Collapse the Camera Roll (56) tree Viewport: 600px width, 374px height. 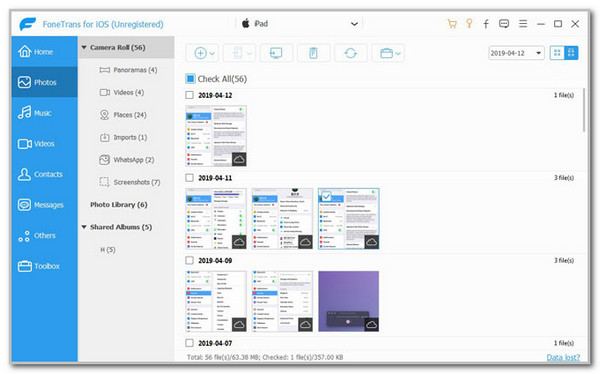click(84, 47)
